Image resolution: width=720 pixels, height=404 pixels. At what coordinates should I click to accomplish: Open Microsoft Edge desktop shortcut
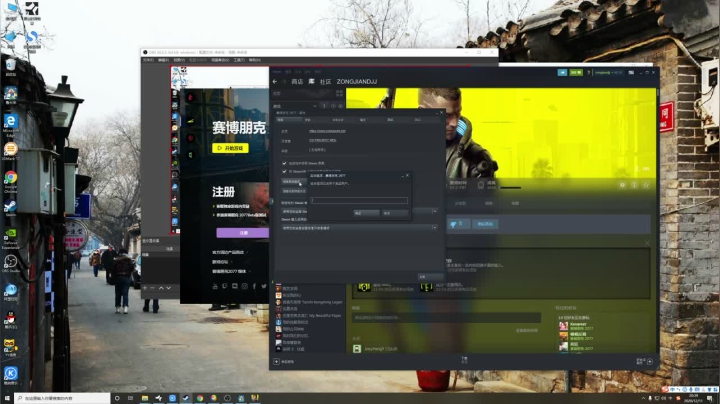tap(11, 125)
